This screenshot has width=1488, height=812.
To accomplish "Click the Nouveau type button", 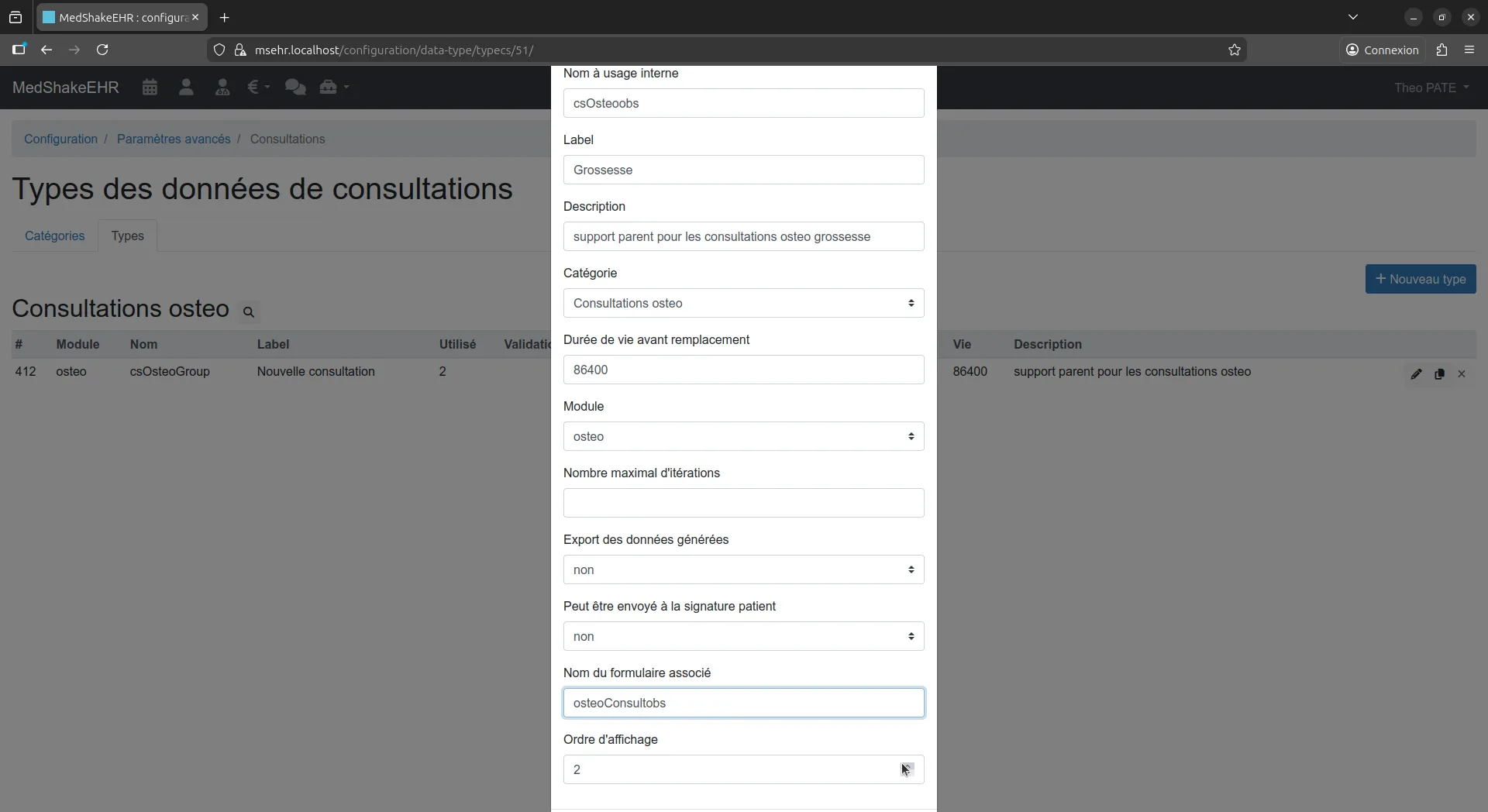I will pos(1421,279).
